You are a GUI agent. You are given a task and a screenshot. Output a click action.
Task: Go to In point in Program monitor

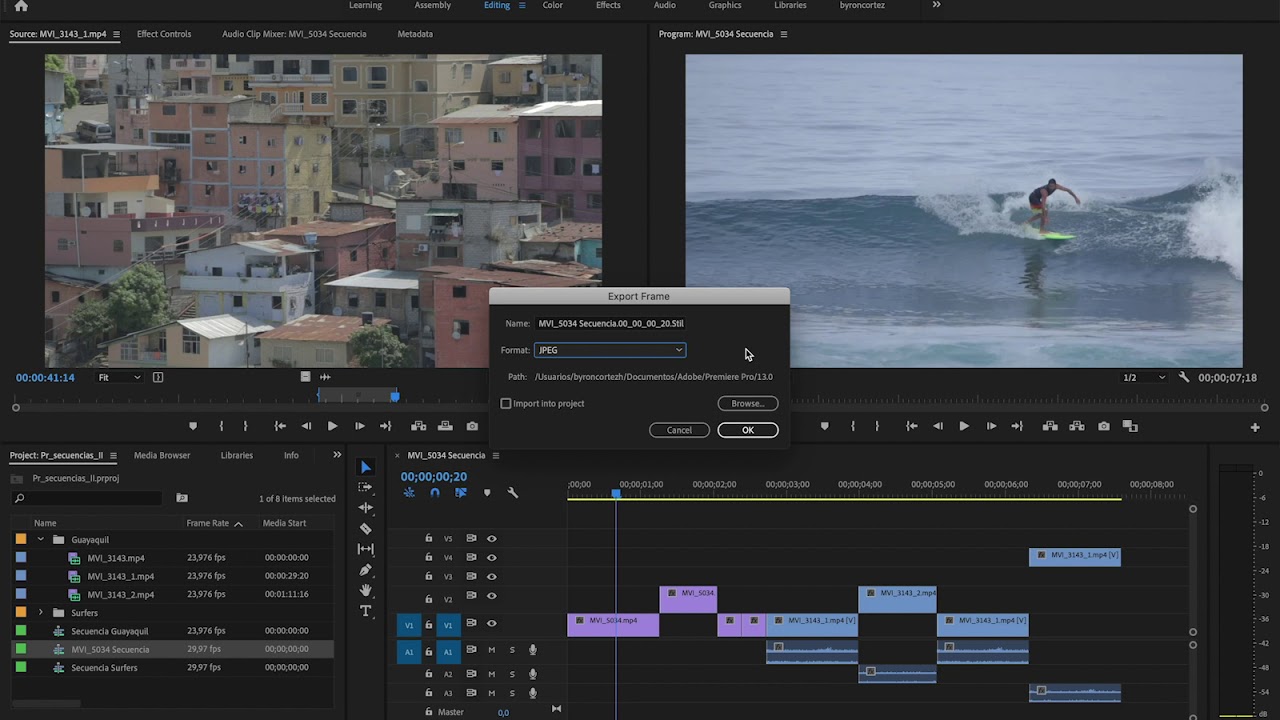pyautogui.click(x=912, y=426)
